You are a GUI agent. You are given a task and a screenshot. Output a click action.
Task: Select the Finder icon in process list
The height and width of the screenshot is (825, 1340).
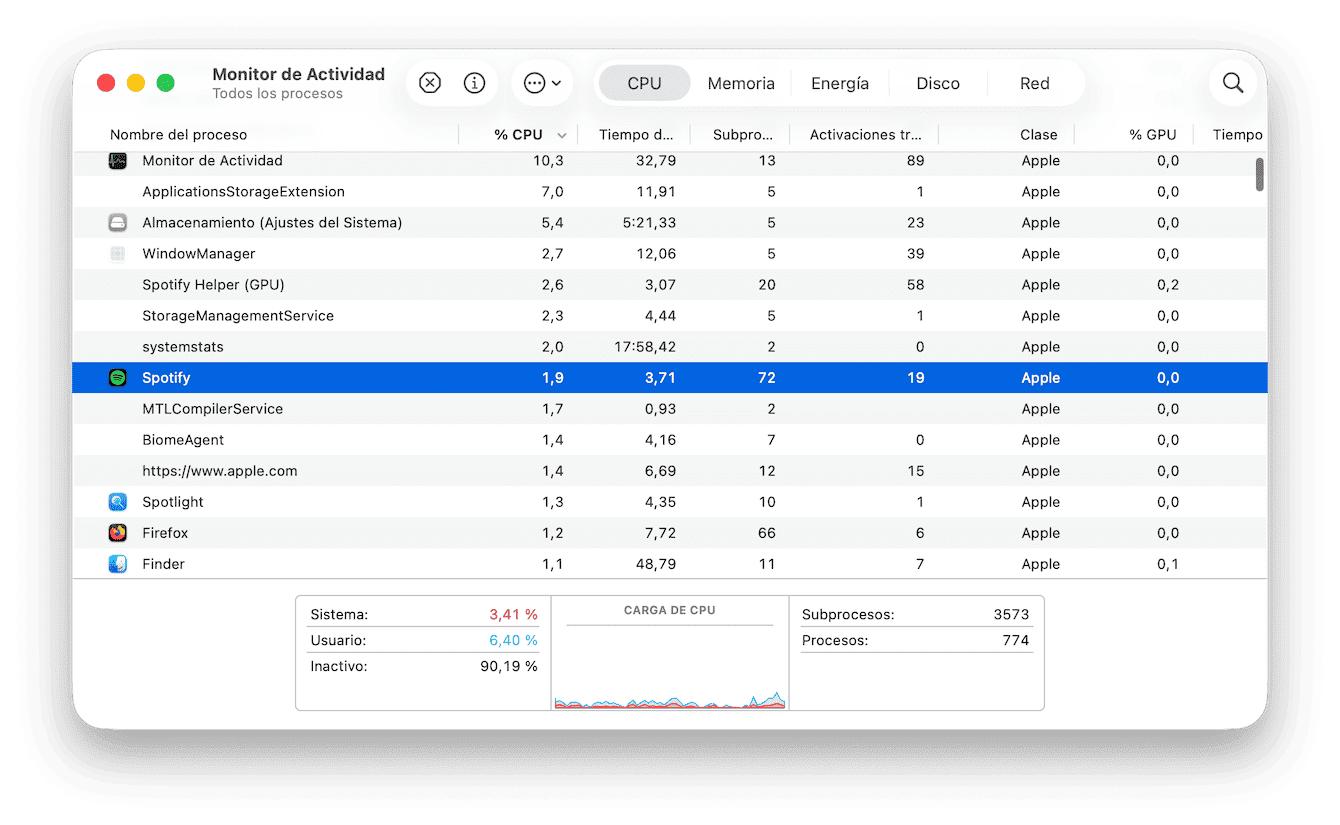(118, 564)
